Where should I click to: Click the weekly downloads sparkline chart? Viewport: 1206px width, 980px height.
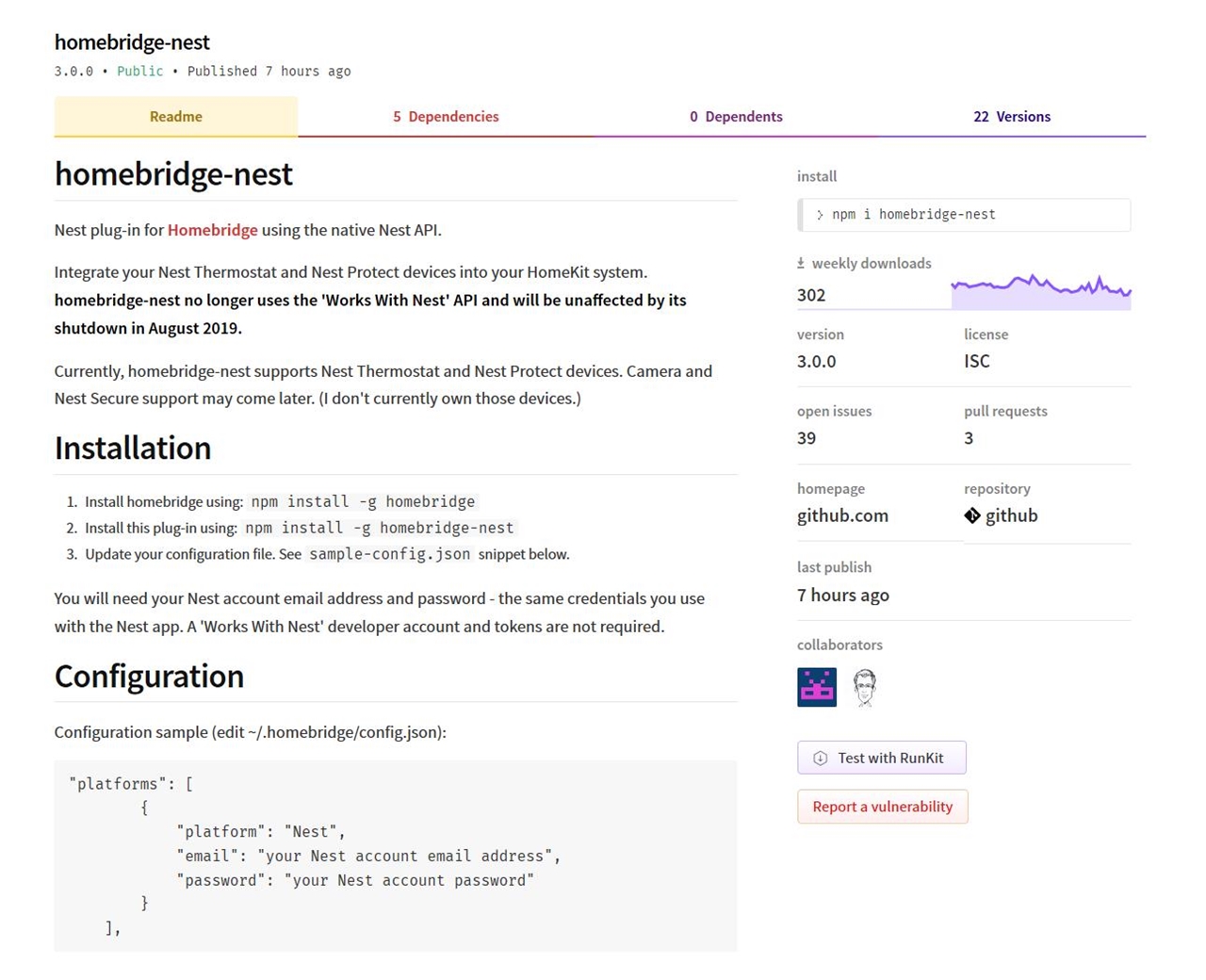click(x=1041, y=291)
